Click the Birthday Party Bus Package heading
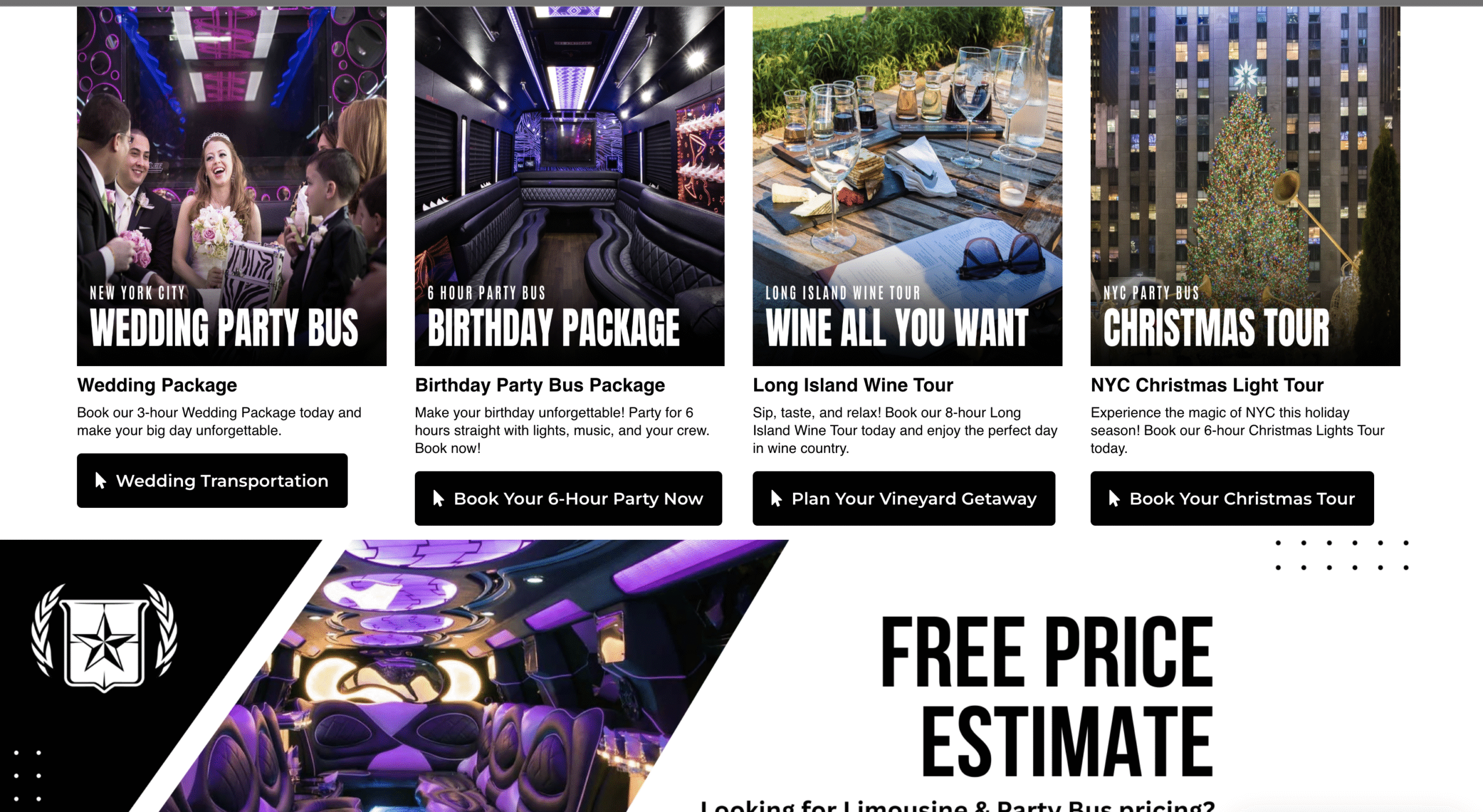 [x=540, y=385]
